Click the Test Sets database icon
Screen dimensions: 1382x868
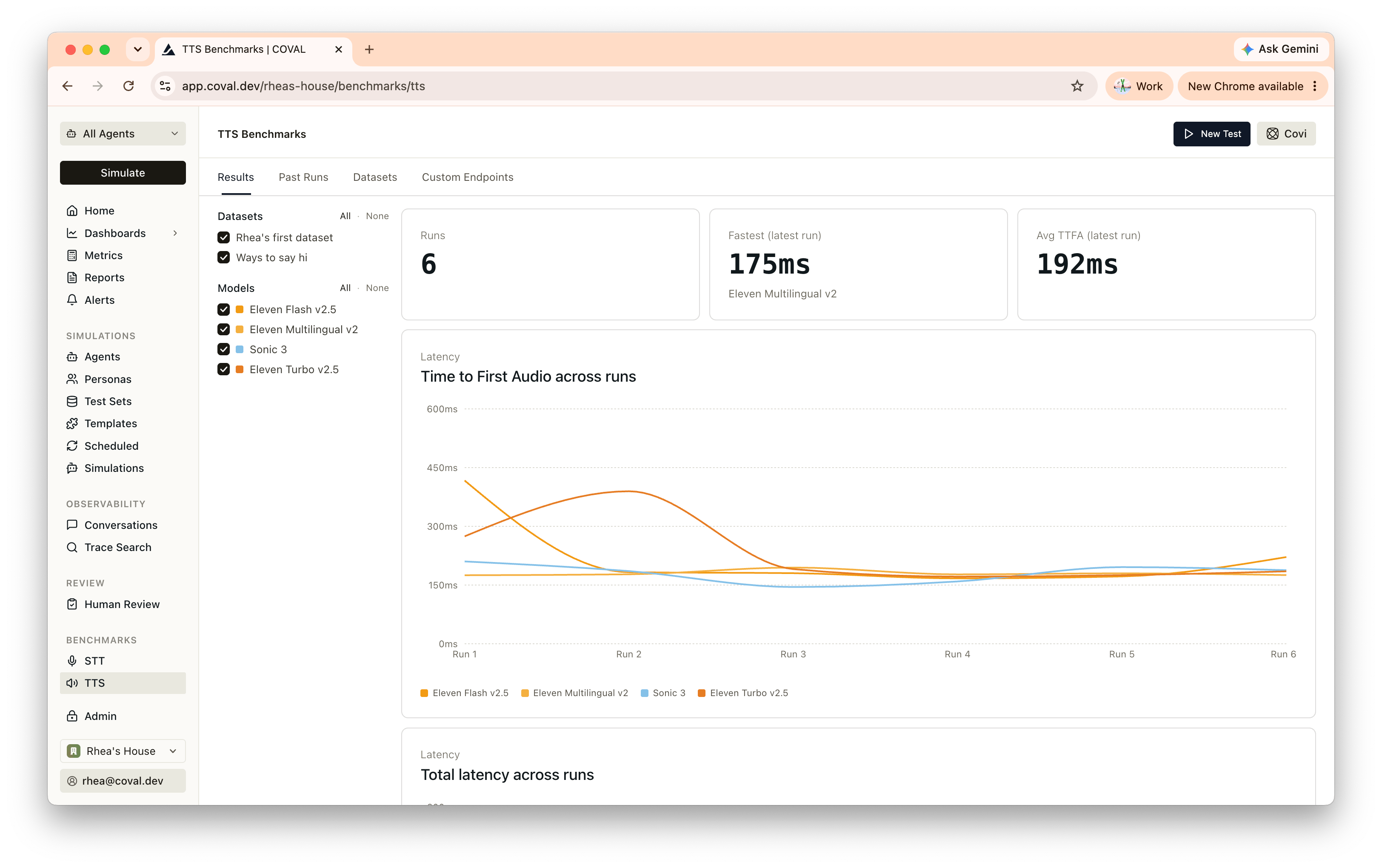pyautogui.click(x=72, y=401)
